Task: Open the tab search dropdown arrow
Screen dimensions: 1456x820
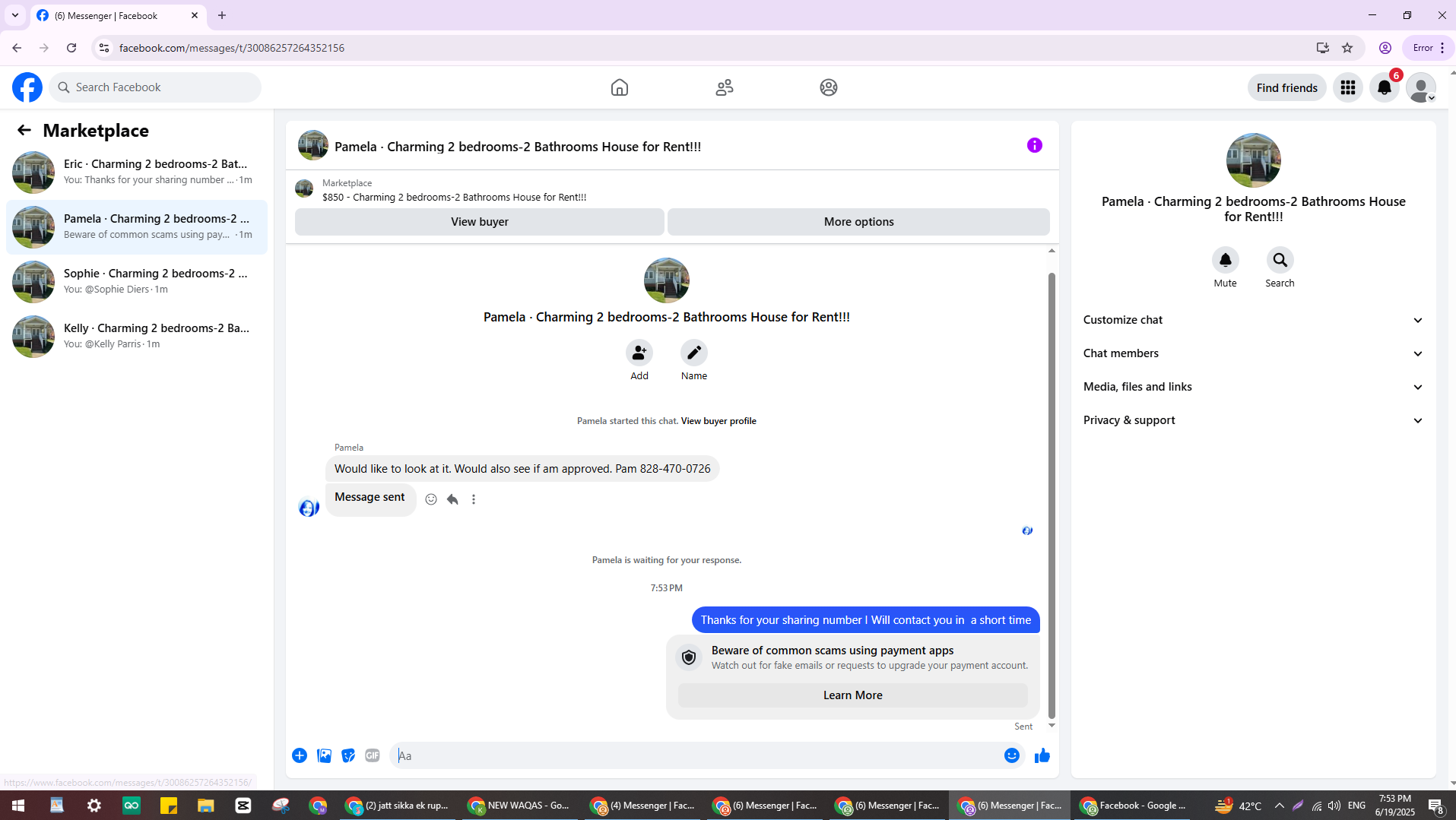Action: pos(15,15)
